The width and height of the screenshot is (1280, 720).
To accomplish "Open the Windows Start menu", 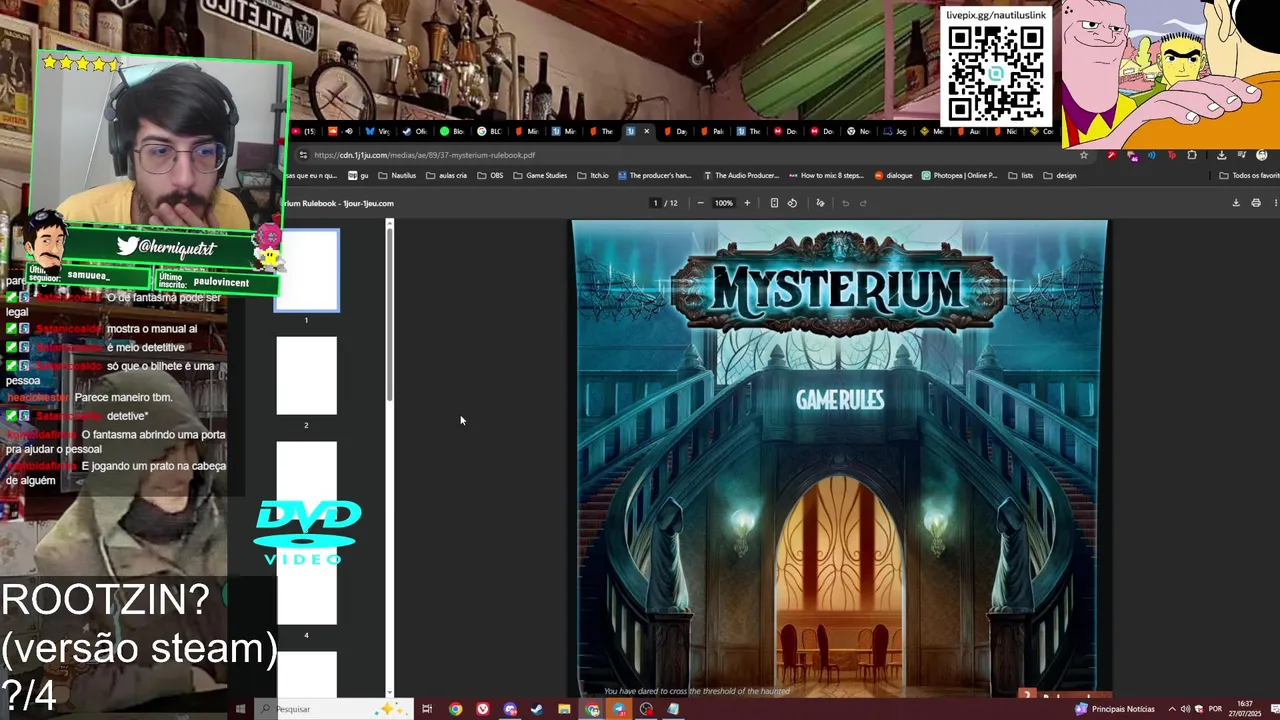I will (240, 709).
